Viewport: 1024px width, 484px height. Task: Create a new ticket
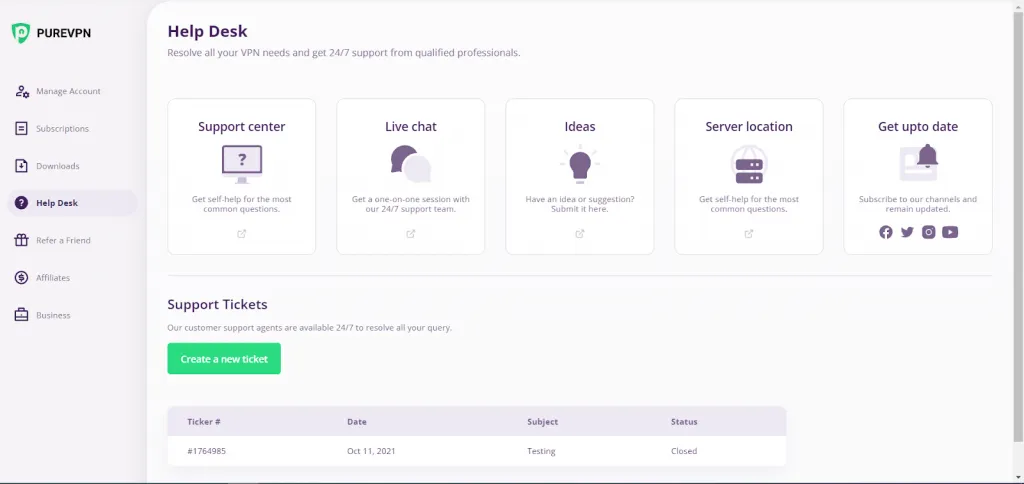pos(224,359)
